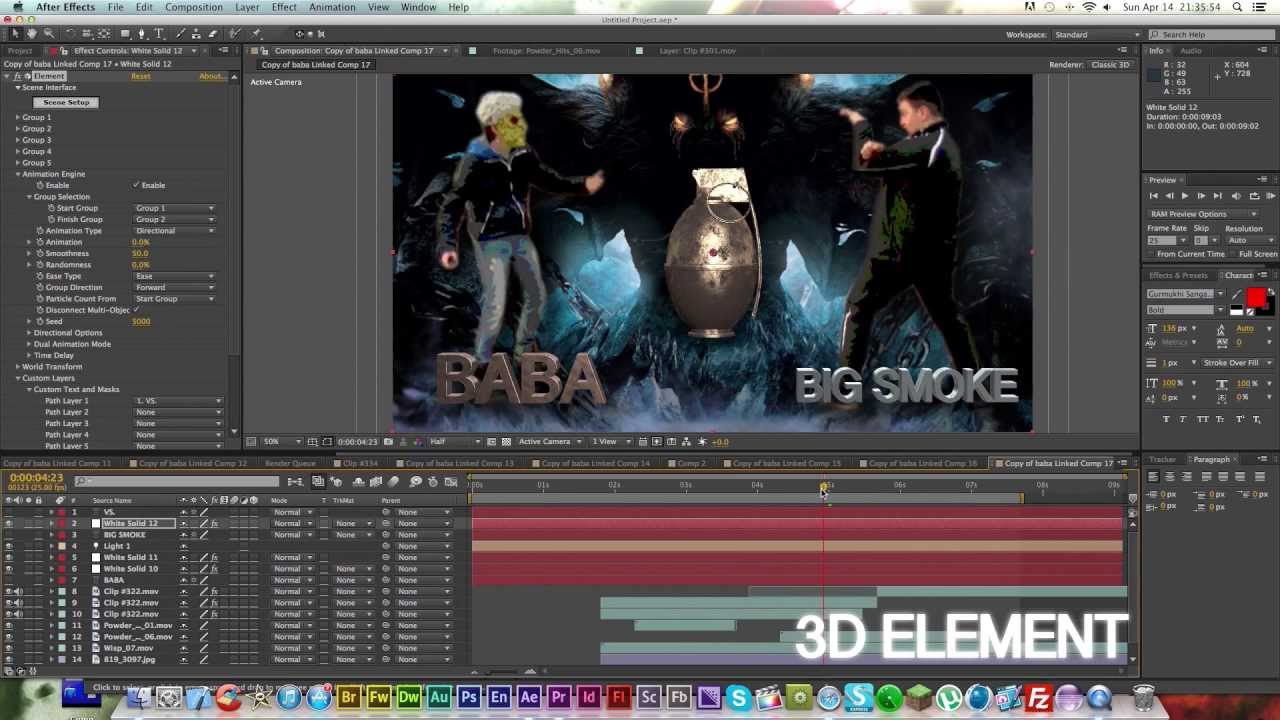Click the label color of layer 4 Light 1
Viewport: 1280px width, 720px height.
coord(61,546)
